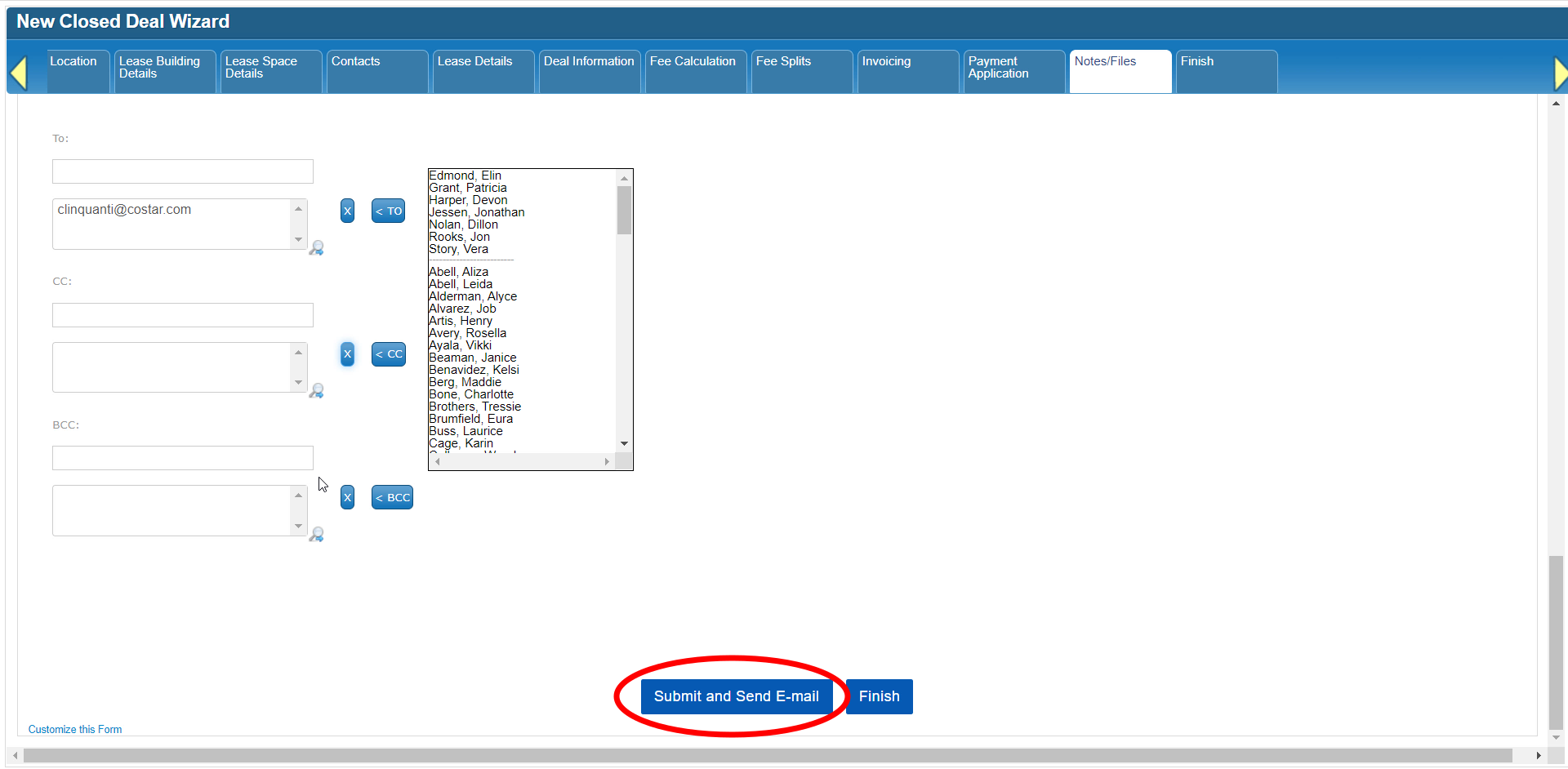1568x769 pixels.
Task: Add selected contact with < BCC button
Action: pos(392,497)
